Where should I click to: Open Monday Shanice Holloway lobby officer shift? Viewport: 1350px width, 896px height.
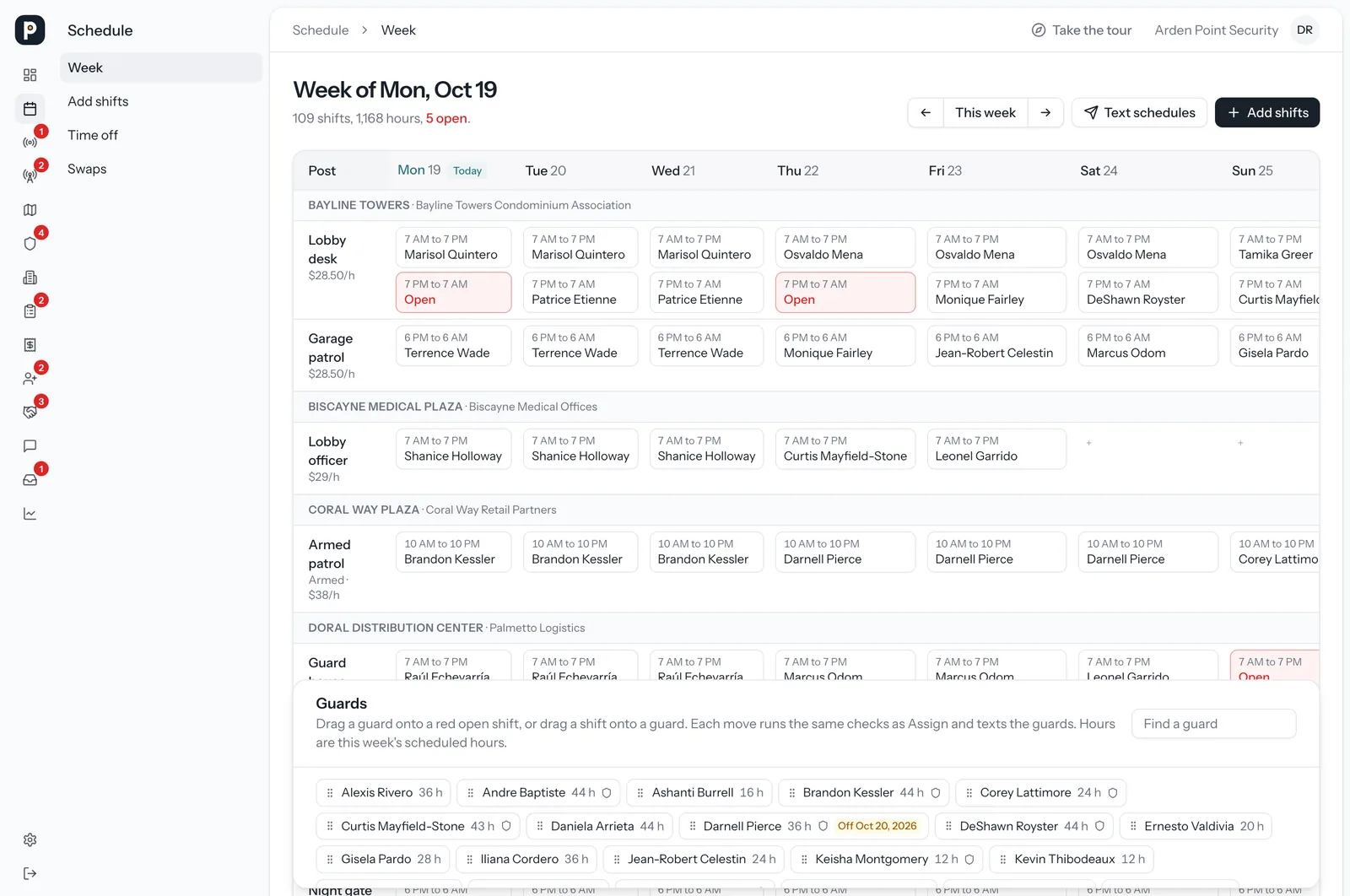[x=454, y=449]
